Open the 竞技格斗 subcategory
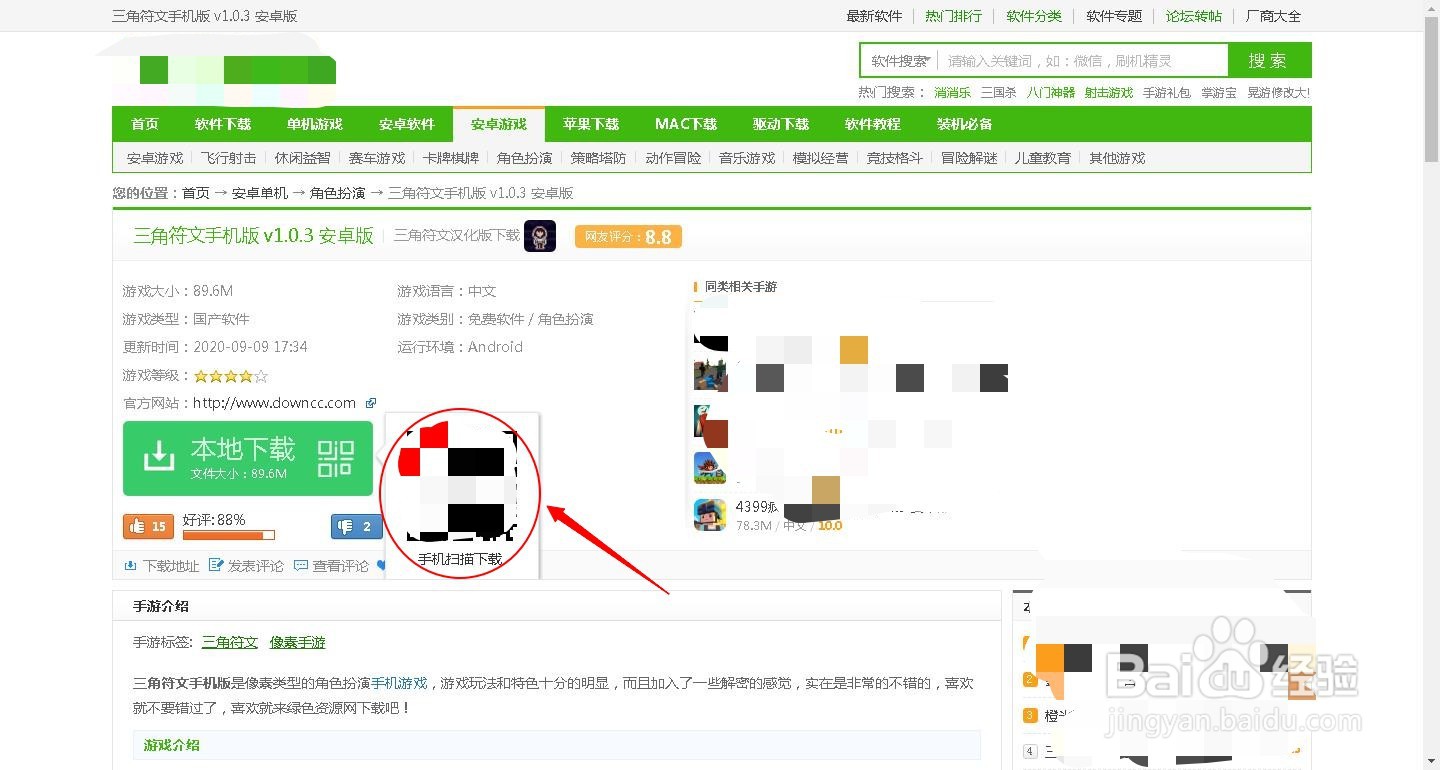Image resolution: width=1440 pixels, height=770 pixels. (895, 158)
